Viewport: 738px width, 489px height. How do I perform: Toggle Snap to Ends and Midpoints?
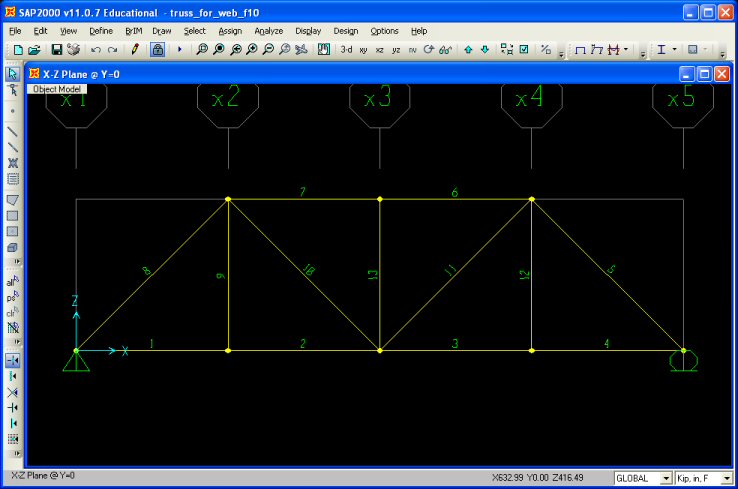pyautogui.click(x=13, y=377)
